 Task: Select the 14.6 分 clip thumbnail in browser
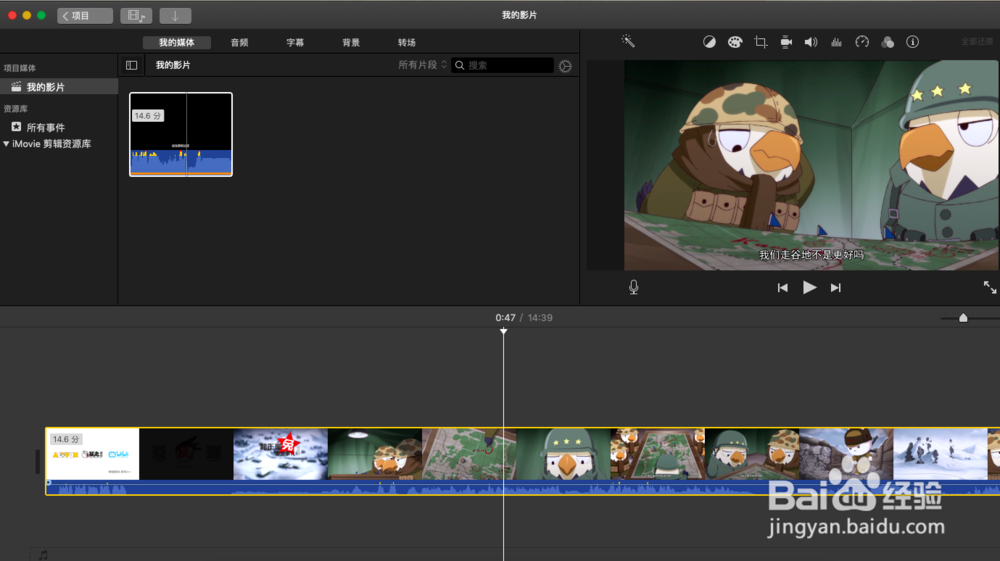coord(181,135)
